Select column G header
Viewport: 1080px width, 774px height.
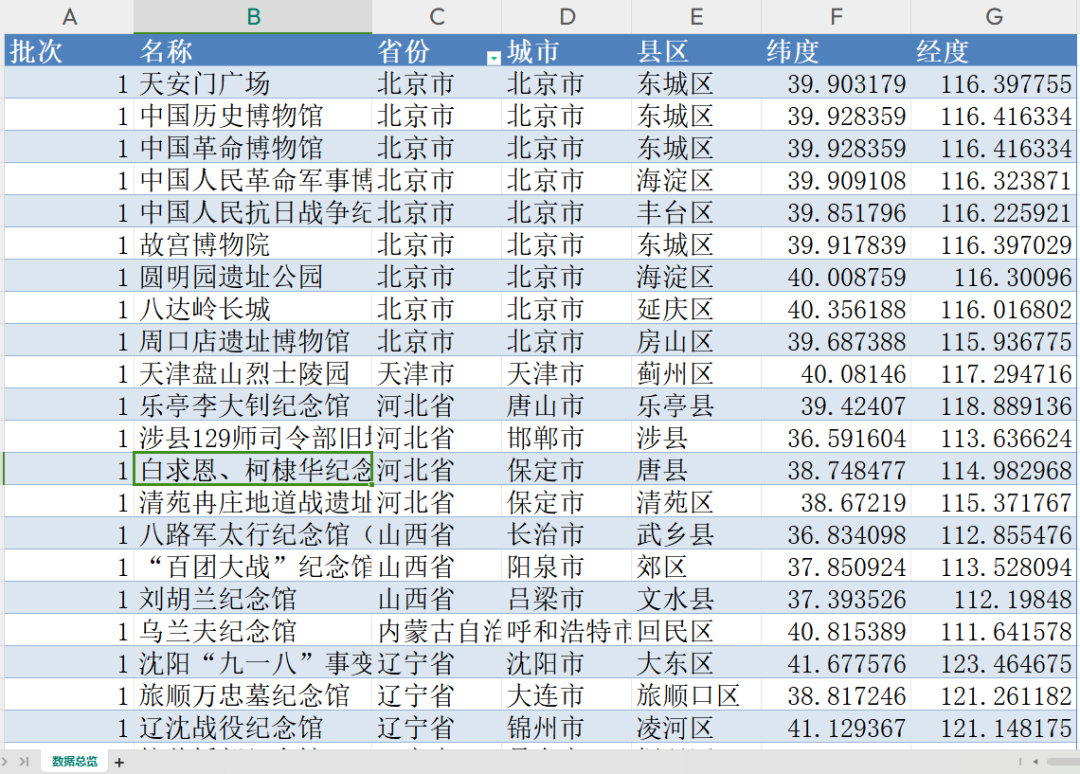point(993,17)
